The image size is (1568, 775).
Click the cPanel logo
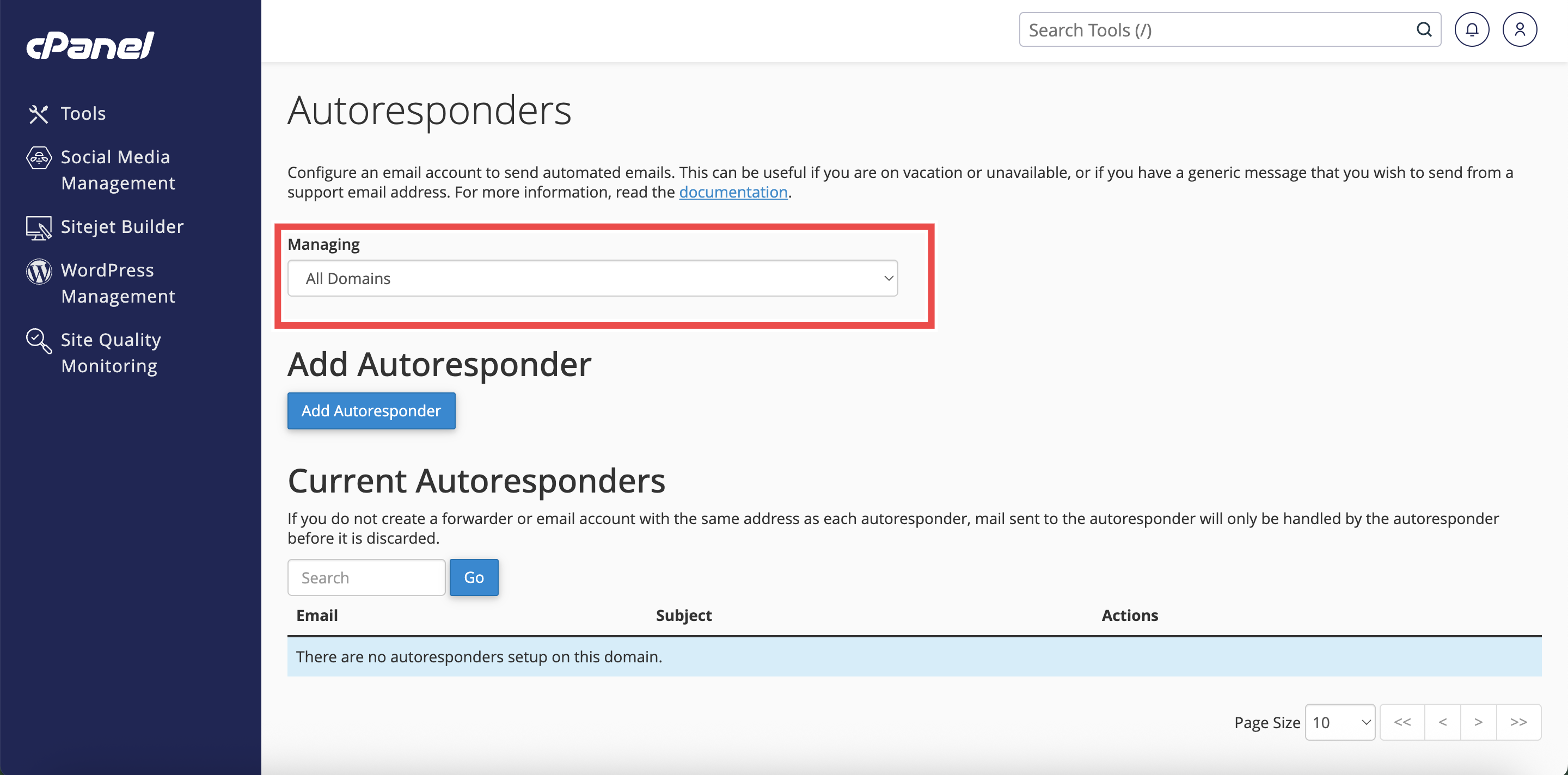point(90,45)
